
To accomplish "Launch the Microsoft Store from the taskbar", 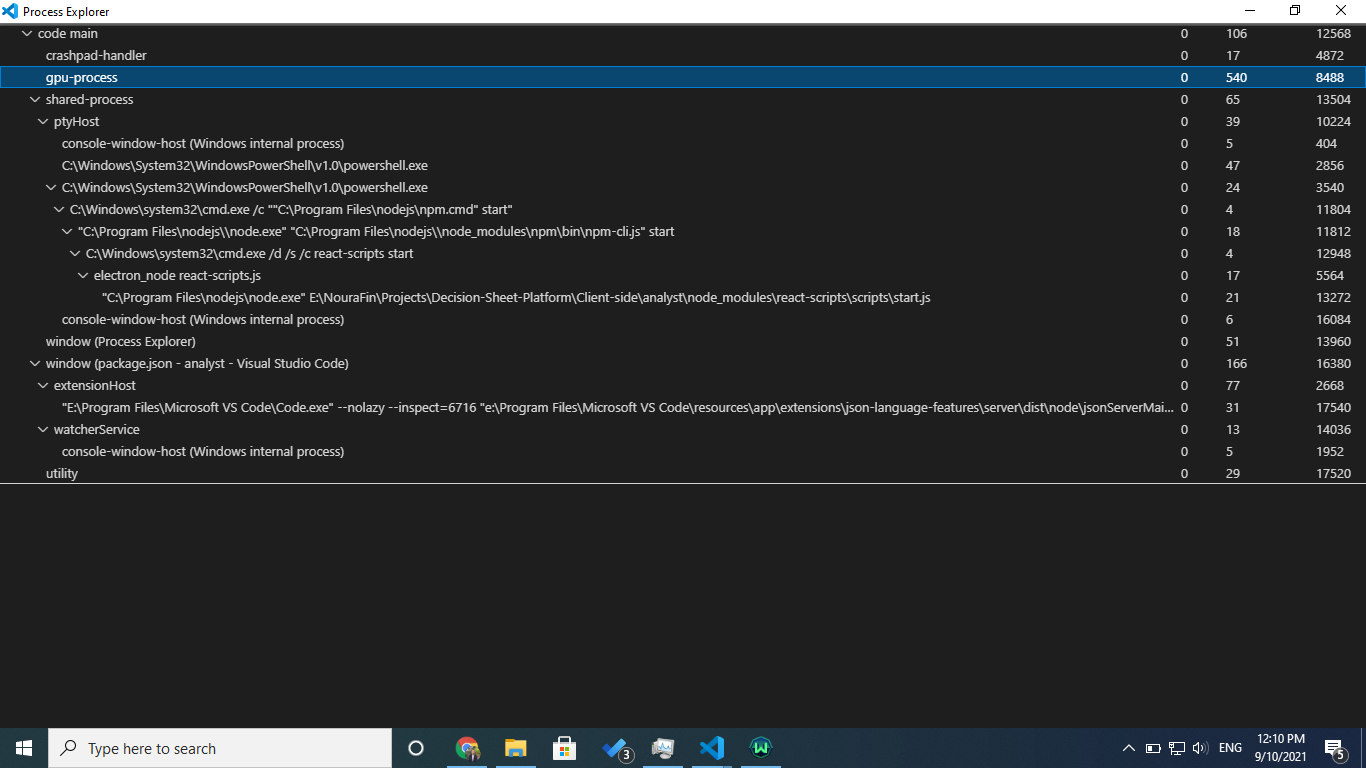I will click(564, 748).
